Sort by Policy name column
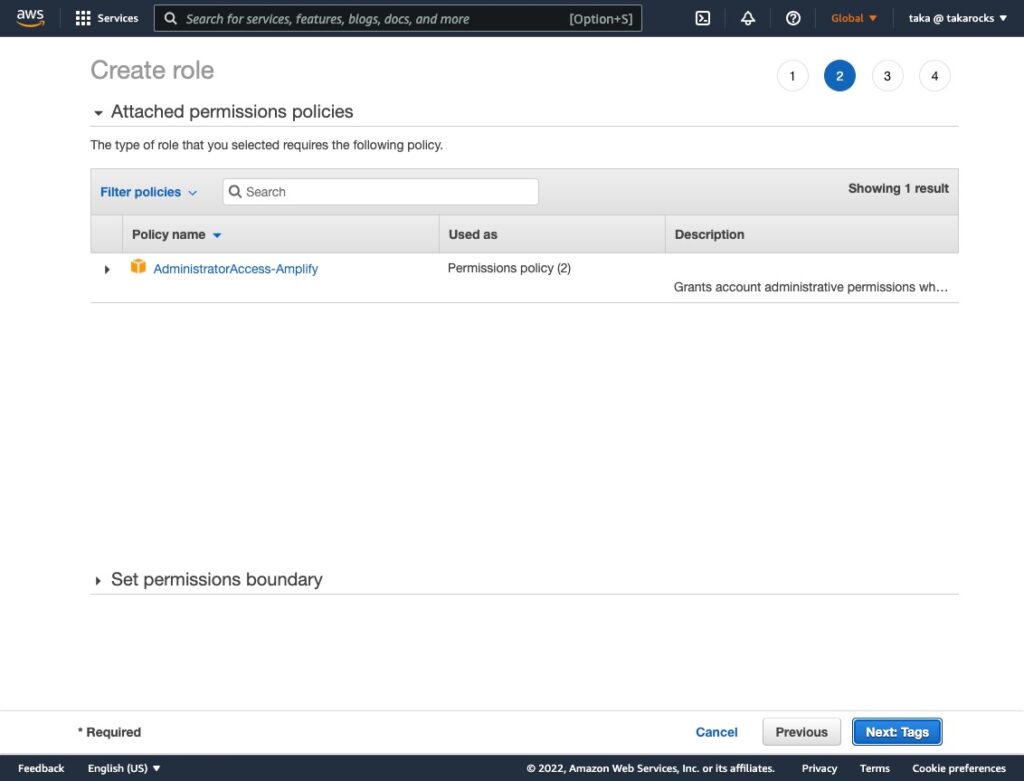The width and height of the screenshot is (1024, 781). pos(176,234)
